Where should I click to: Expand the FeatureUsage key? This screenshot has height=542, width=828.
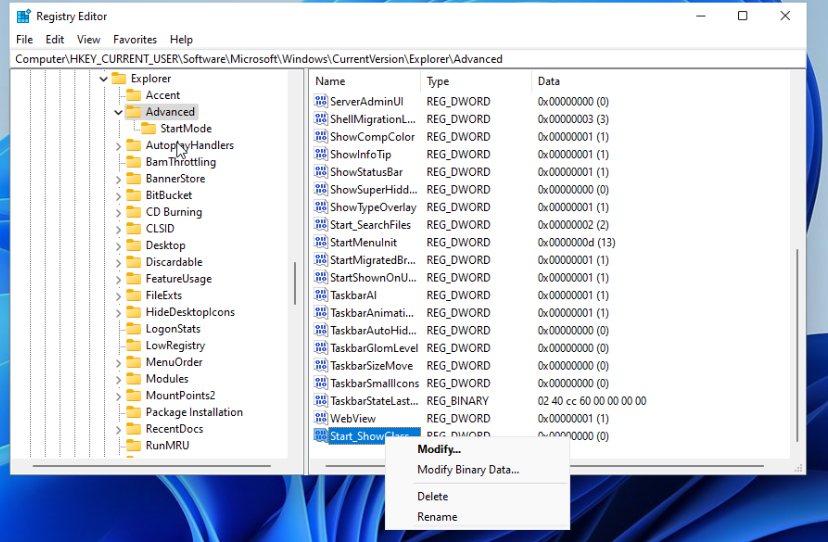tap(118, 279)
